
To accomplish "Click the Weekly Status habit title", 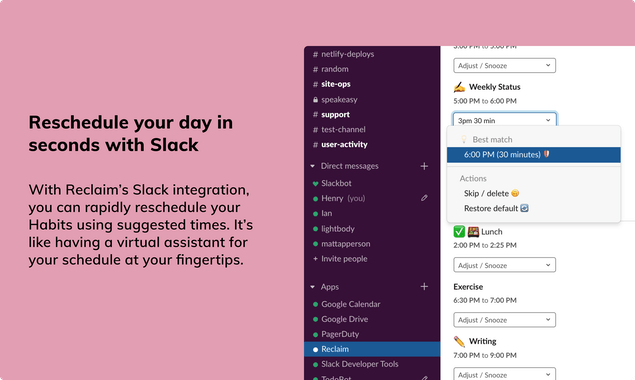I will tap(494, 87).
